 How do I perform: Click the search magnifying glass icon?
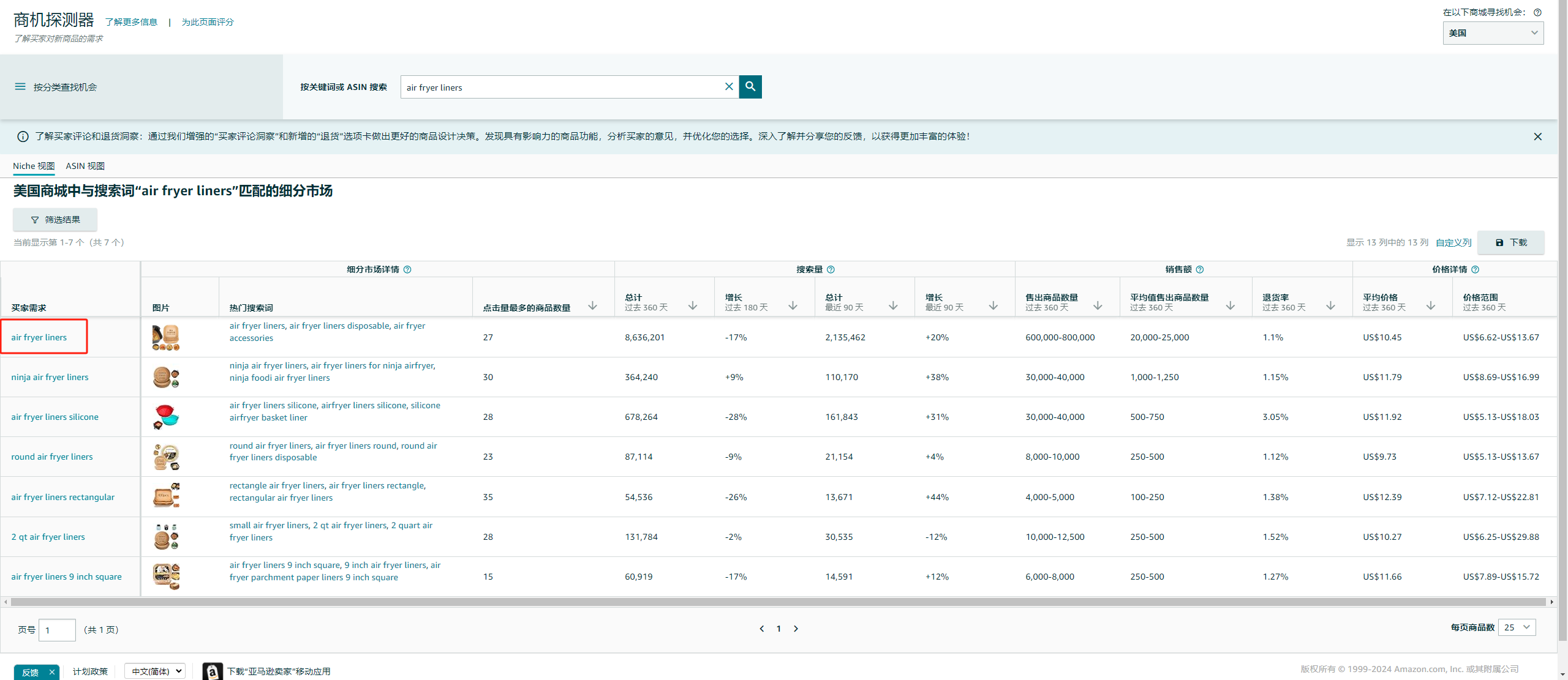pyautogui.click(x=750, y=86)
